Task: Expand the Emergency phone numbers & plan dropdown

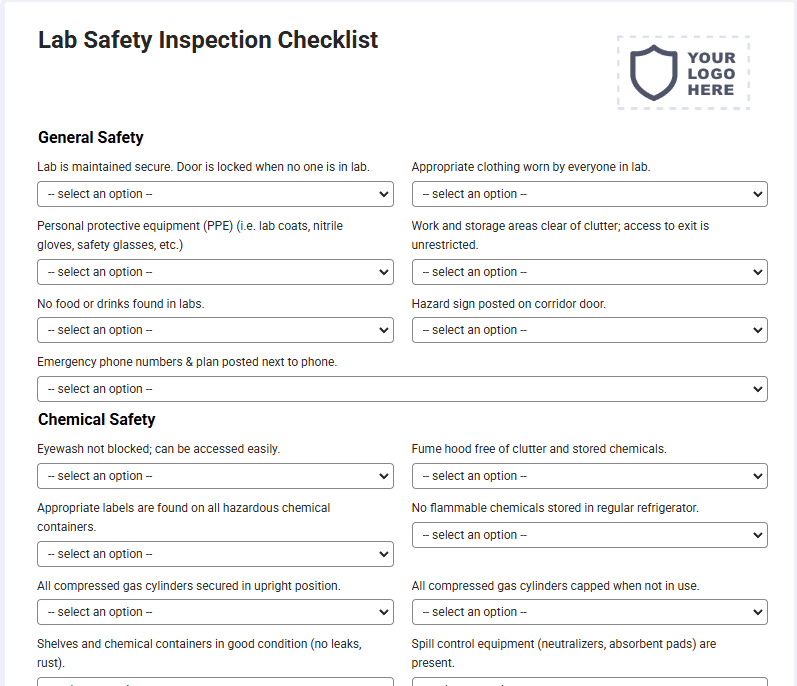Action: click(402, 389)
